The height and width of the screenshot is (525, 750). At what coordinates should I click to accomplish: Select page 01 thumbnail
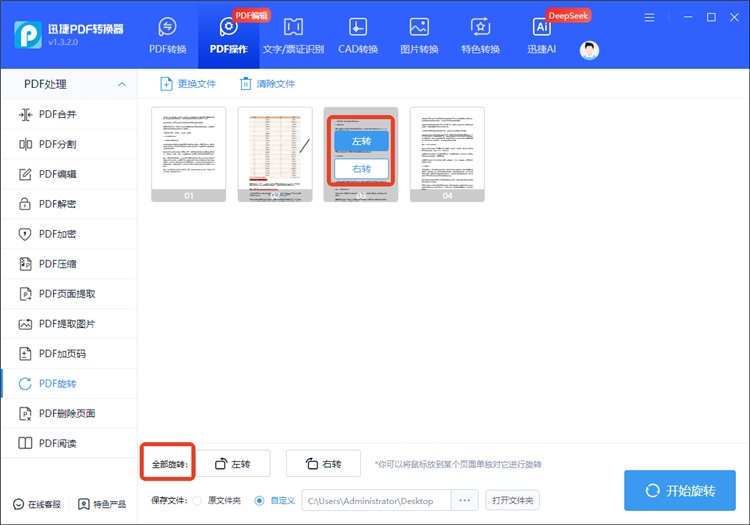188,154
